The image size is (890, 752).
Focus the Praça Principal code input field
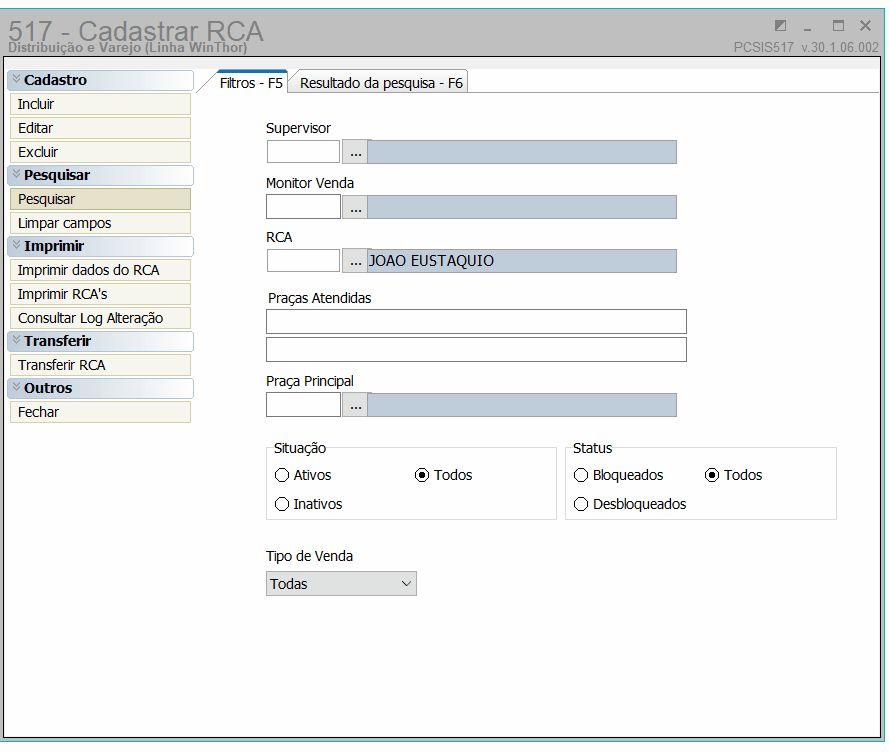click(303, 405)
